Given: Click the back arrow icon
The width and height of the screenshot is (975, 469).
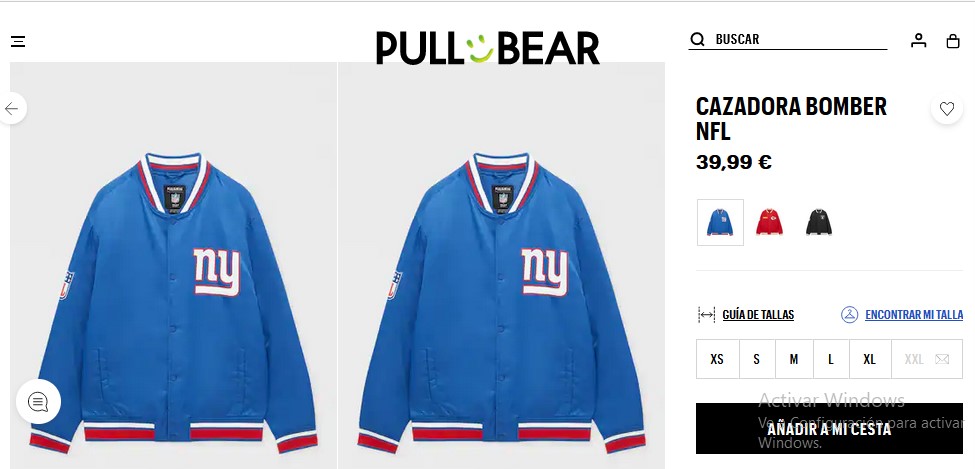Looking at the screenshot, I should coord(12,108).
